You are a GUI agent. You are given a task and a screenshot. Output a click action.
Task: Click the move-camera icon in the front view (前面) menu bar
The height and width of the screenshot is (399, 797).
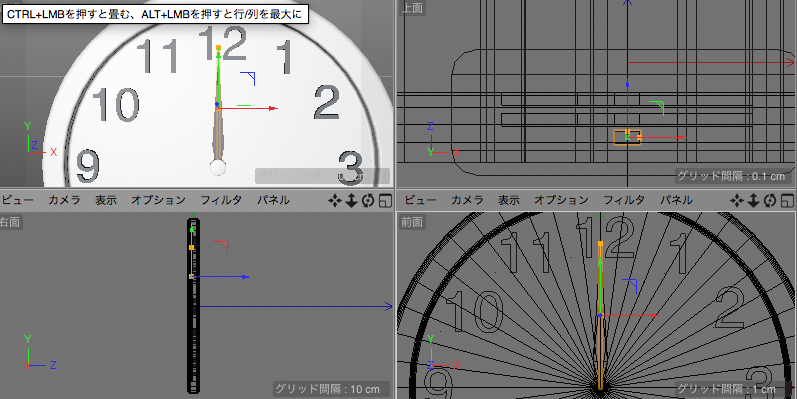click(x=737, y=201)
